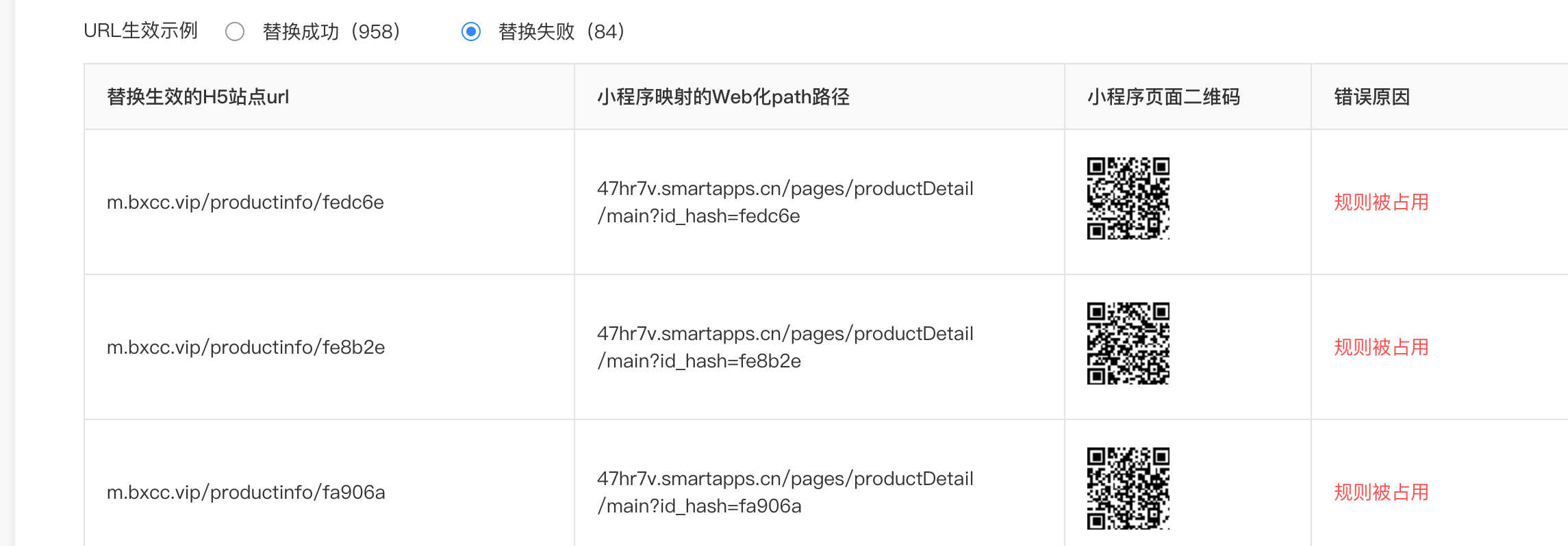Click the m.bxcc.vip/productinfo/fa906a url
This screenshot has width=1568, height=546.
[x=246, y=493]
